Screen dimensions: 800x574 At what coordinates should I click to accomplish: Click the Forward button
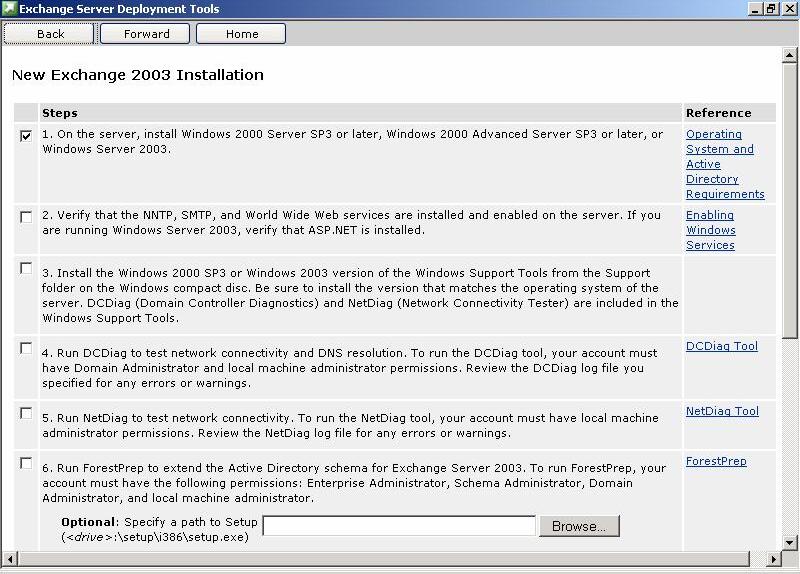tap(145, 34)
